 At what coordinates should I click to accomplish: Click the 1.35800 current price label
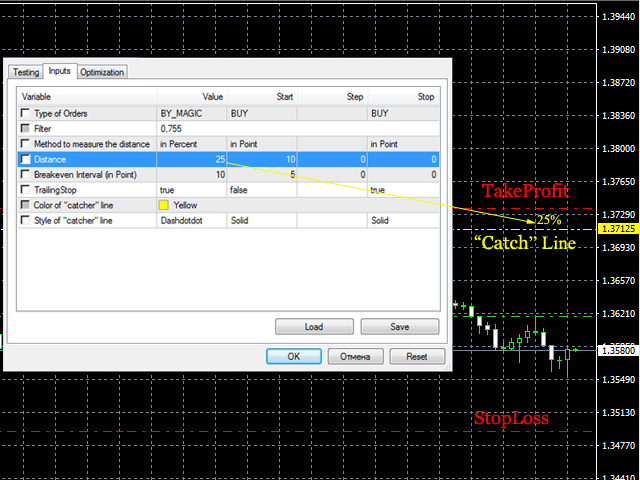pos(618,350)
